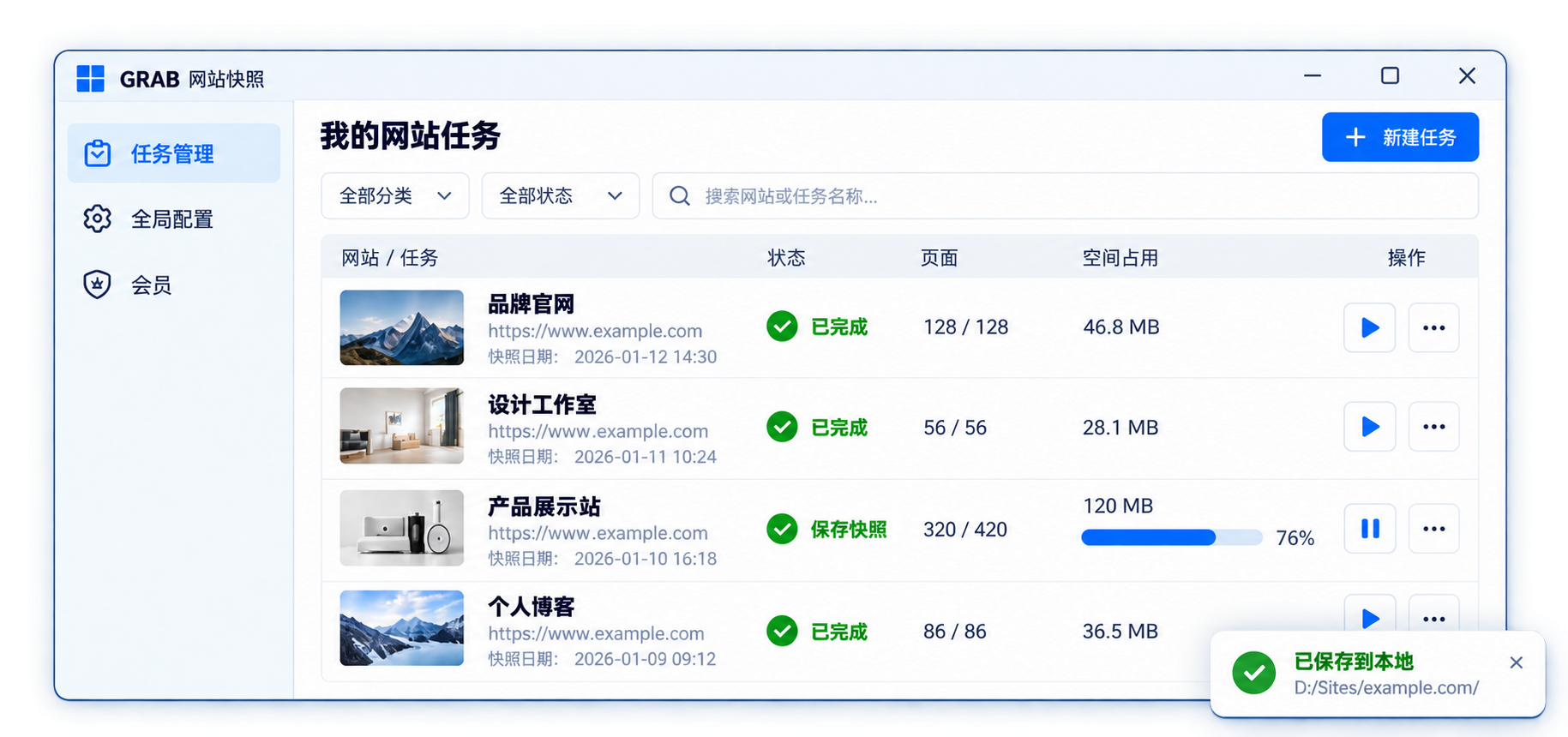Open the 设计工作室 room thumbnail

pos(402,426)
